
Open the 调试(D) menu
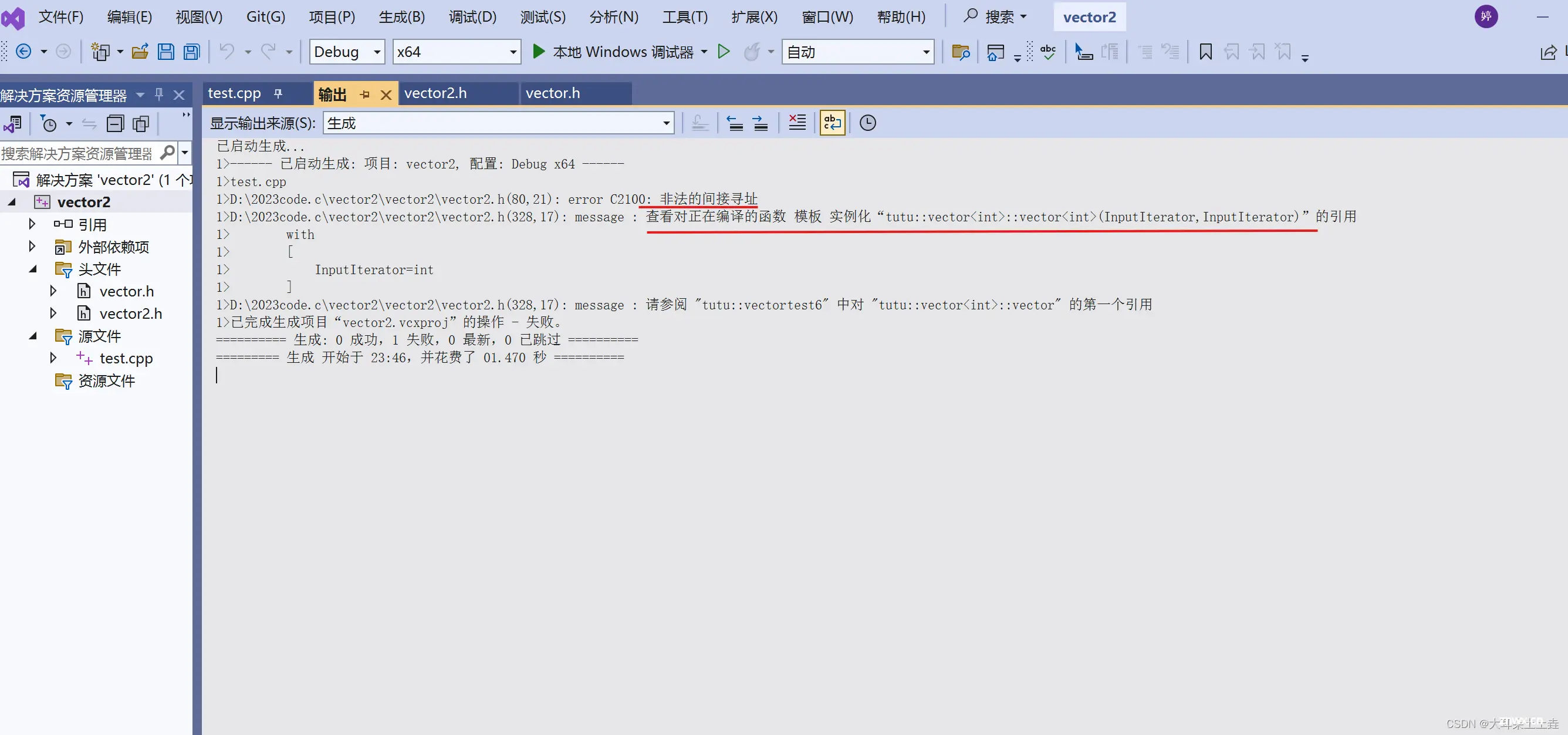tap(473, 16)
